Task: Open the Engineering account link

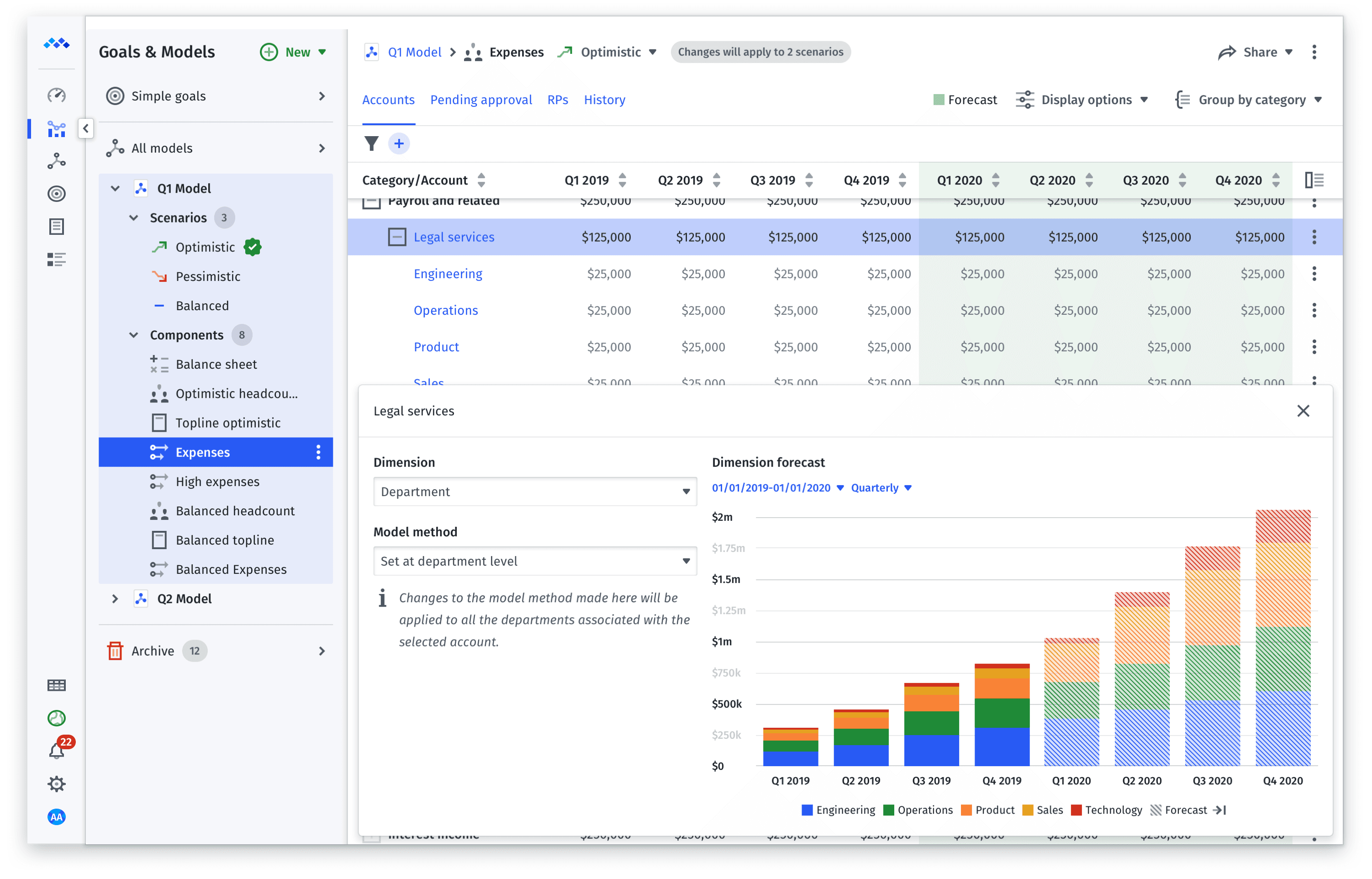Action: coord(448,274)
